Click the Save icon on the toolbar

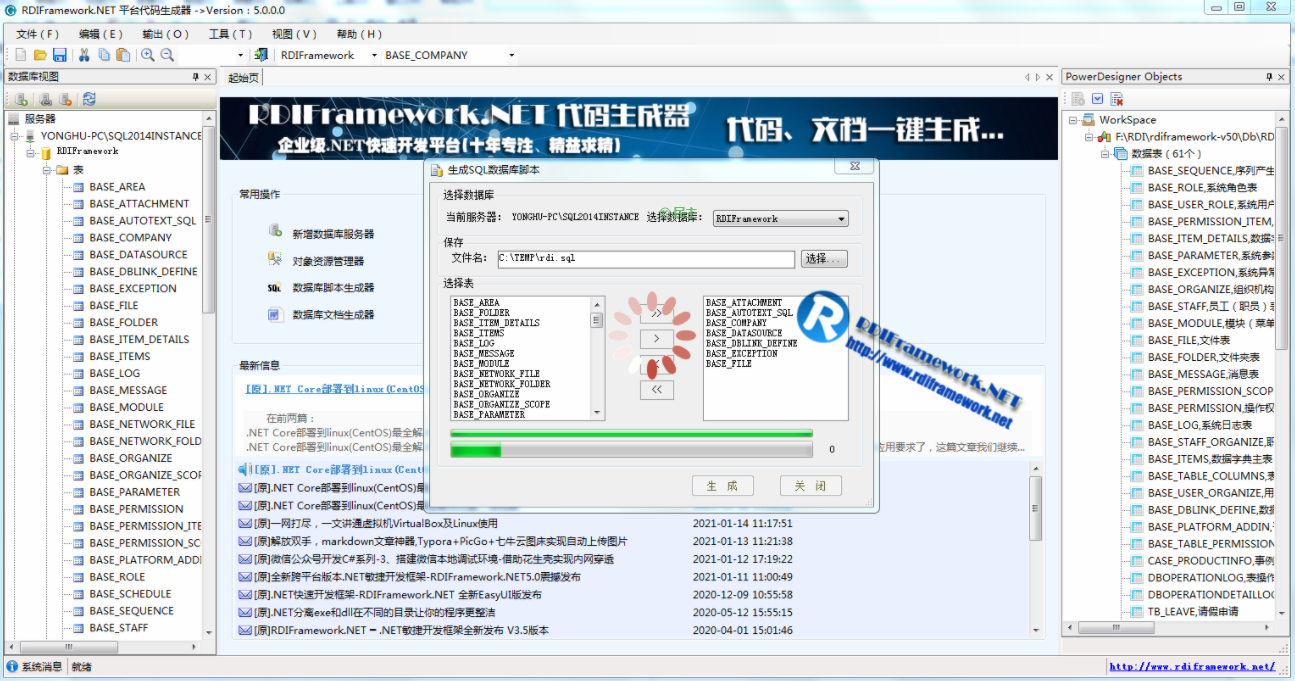(60, 55)
